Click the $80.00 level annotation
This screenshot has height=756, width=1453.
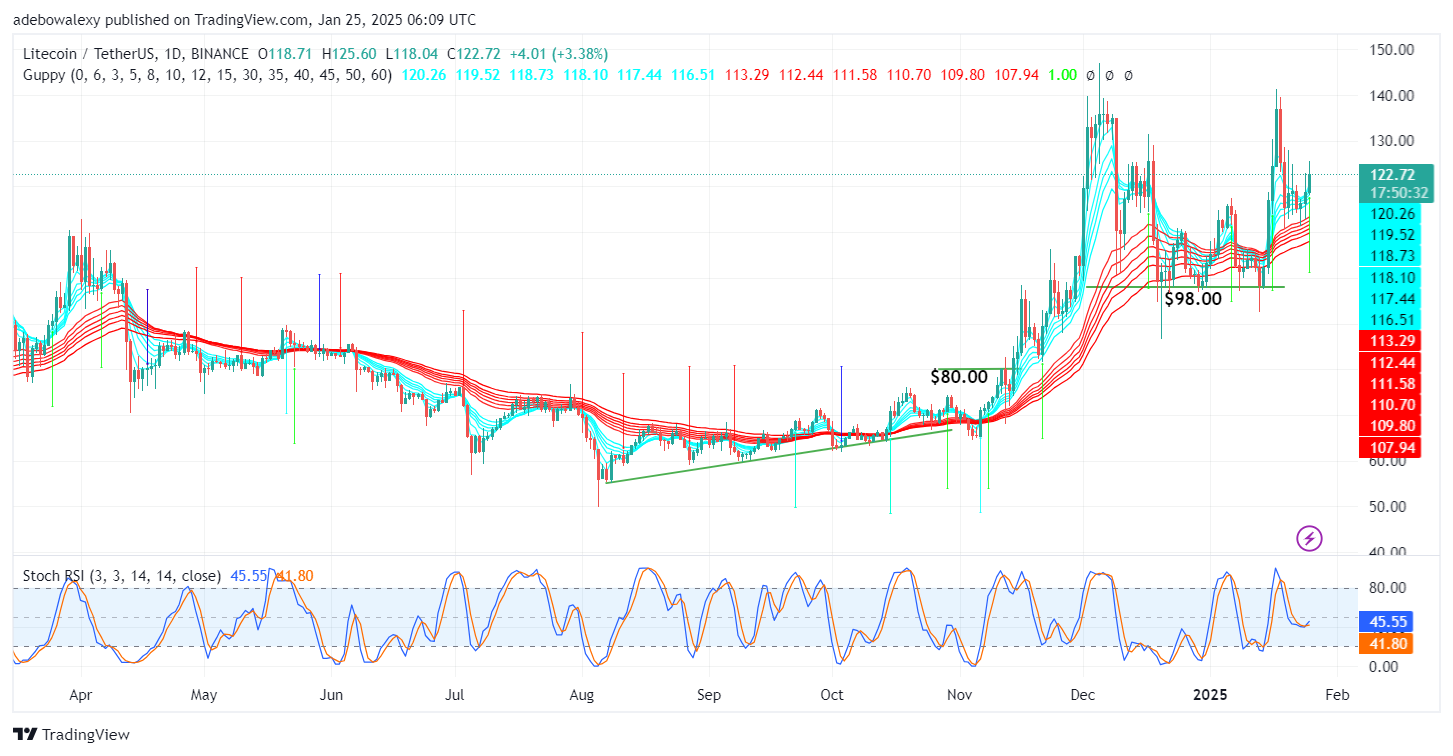pos(958,377)
